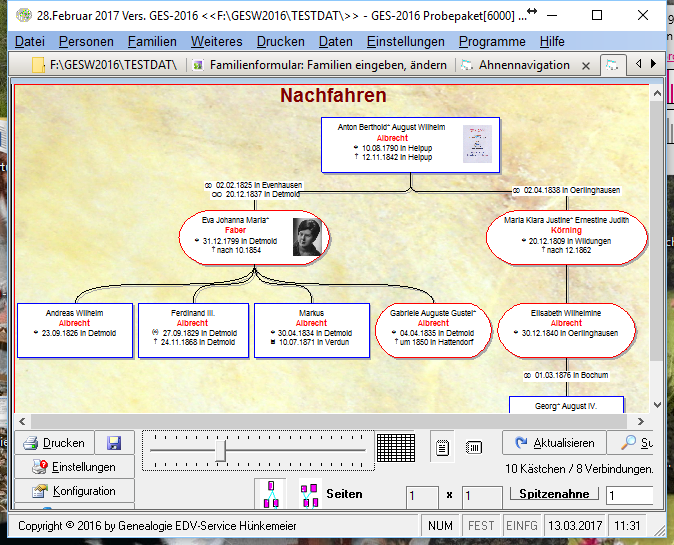
Task: Edit the first Seiten number field
Action: coord(422,496)
